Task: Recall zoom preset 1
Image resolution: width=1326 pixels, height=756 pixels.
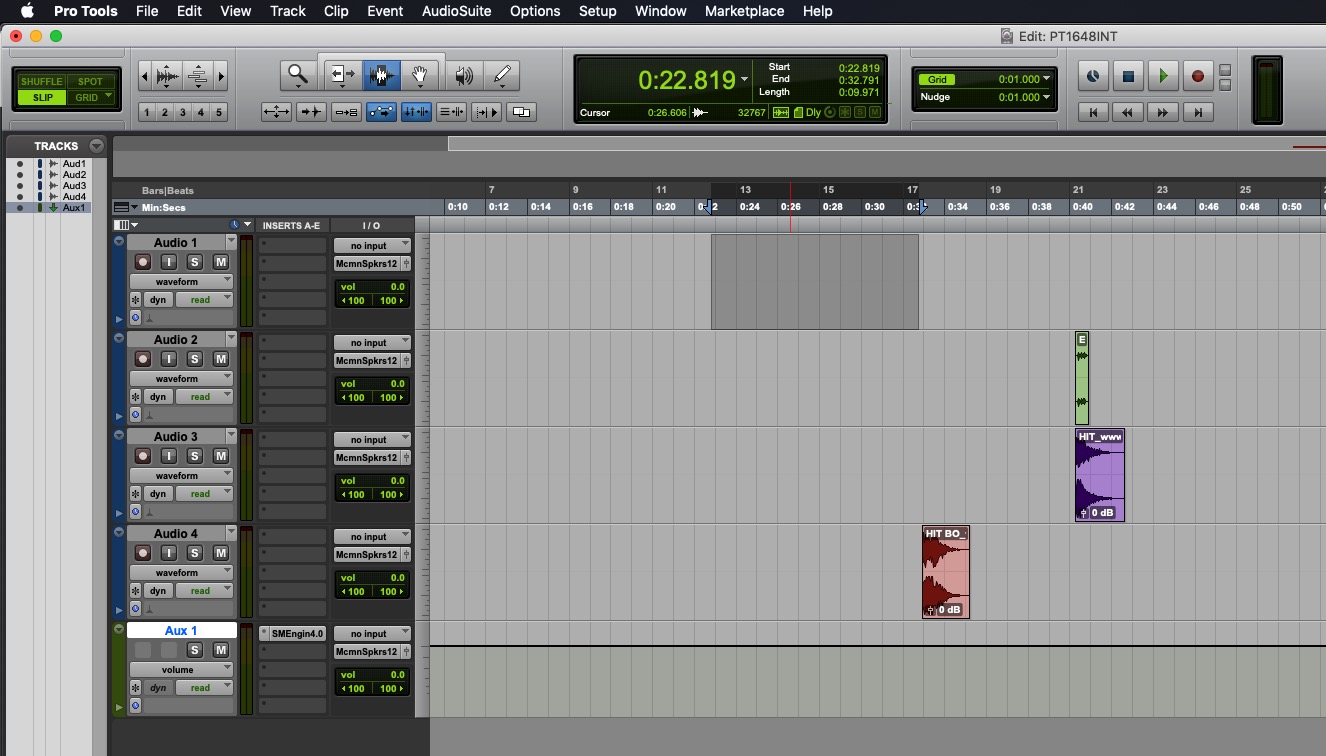Action: tap(147, 112)
